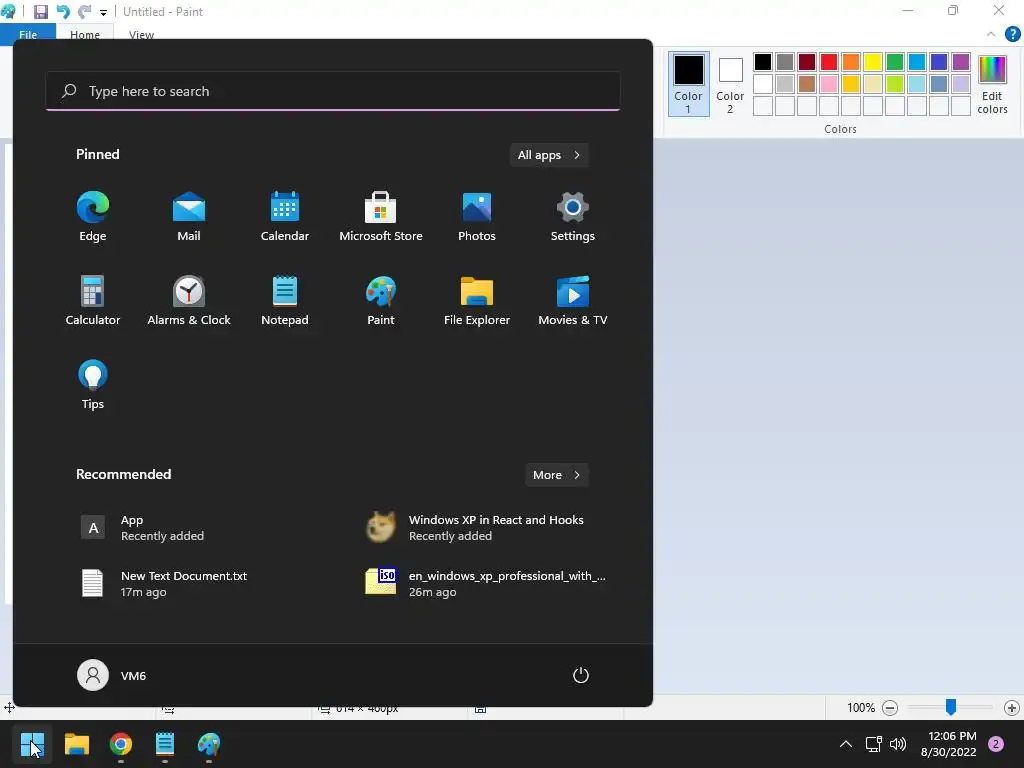Open the Calendar app

click(285, 217)
